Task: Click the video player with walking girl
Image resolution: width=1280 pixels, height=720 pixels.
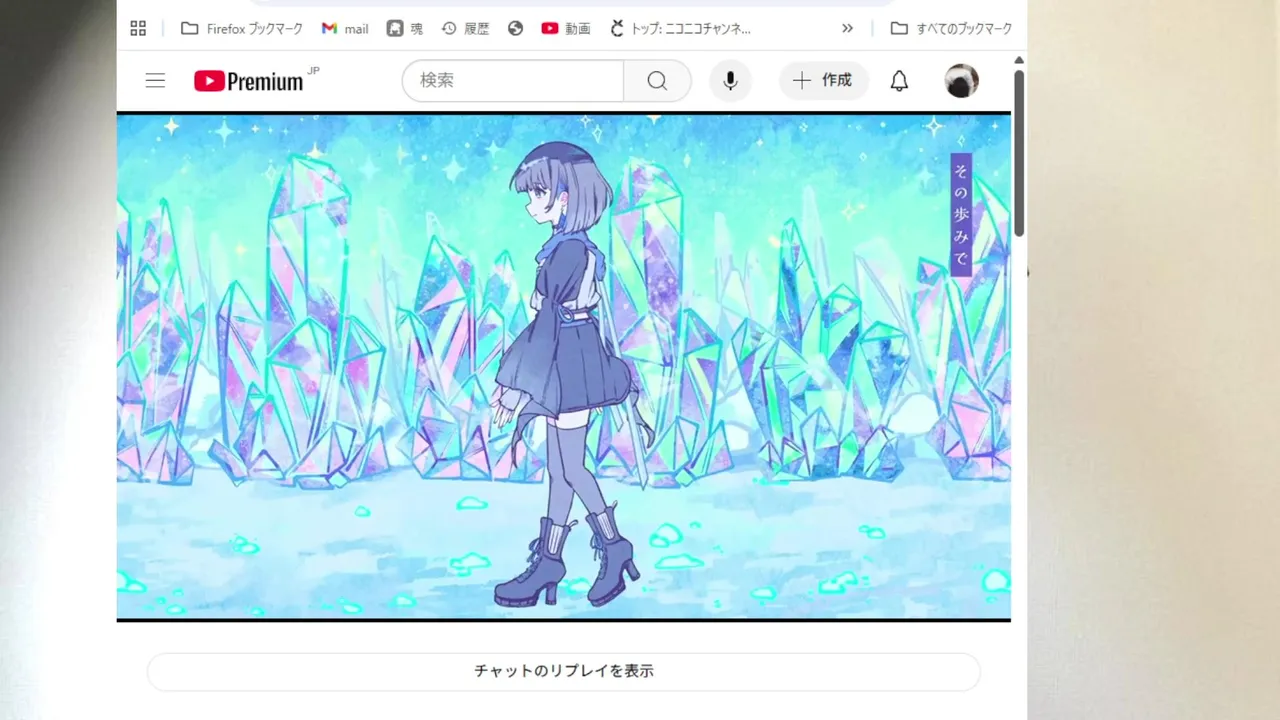Action: [564, 366]
